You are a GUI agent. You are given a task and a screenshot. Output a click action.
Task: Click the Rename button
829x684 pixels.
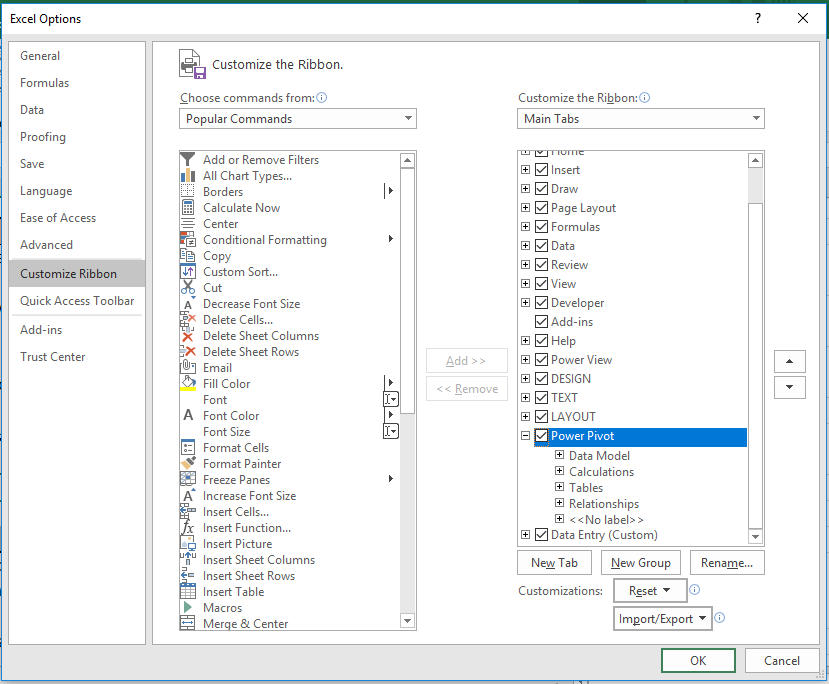727,563
